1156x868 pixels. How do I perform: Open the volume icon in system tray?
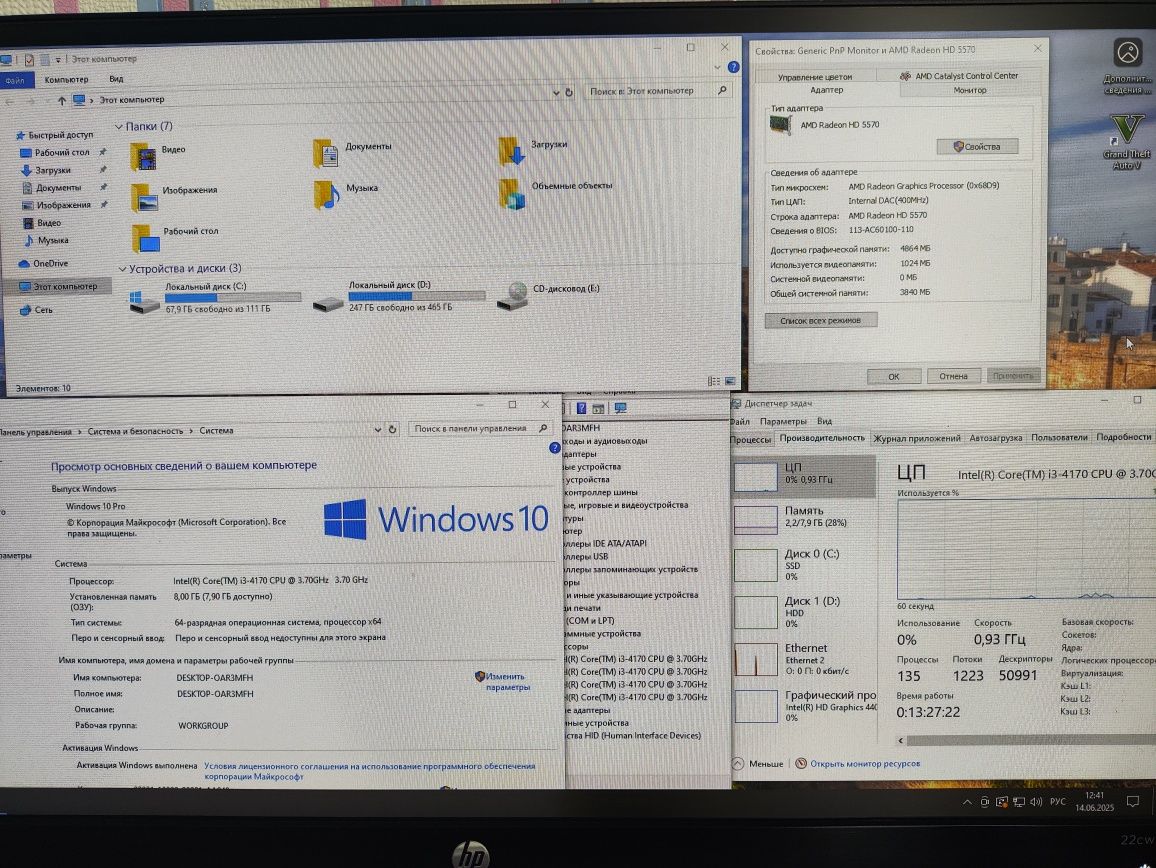(x=1036, y=802)
